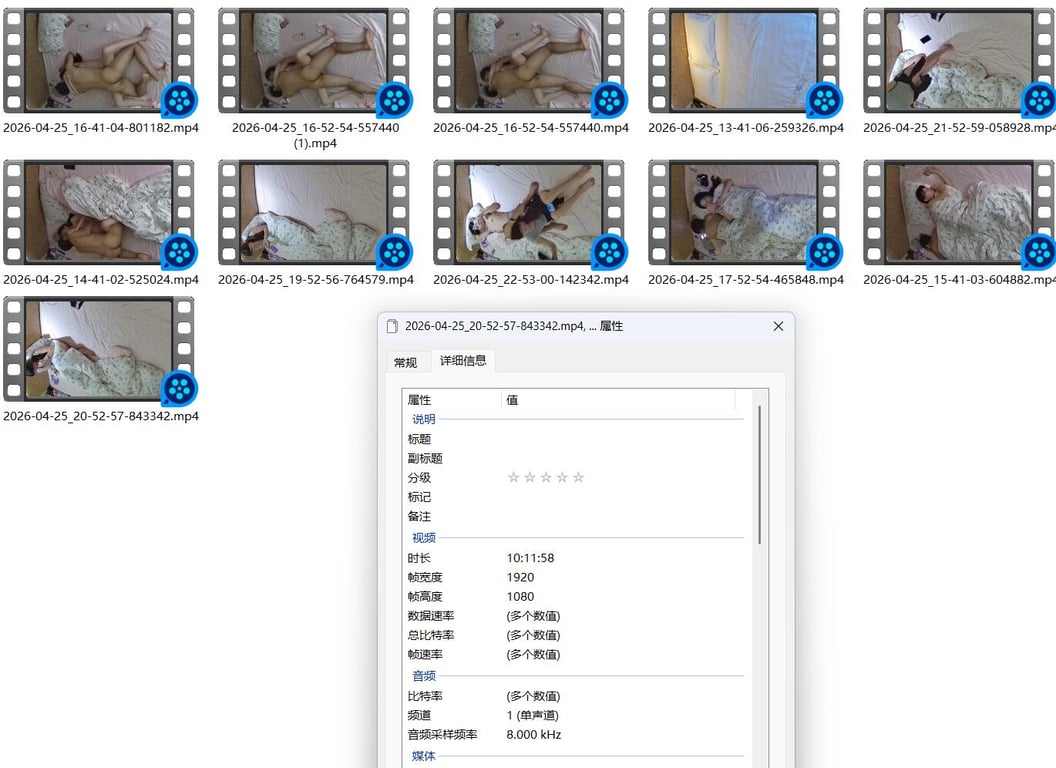Click the file name label 2026-04-25_16-41-04-801182.mp4

[101, 128]
